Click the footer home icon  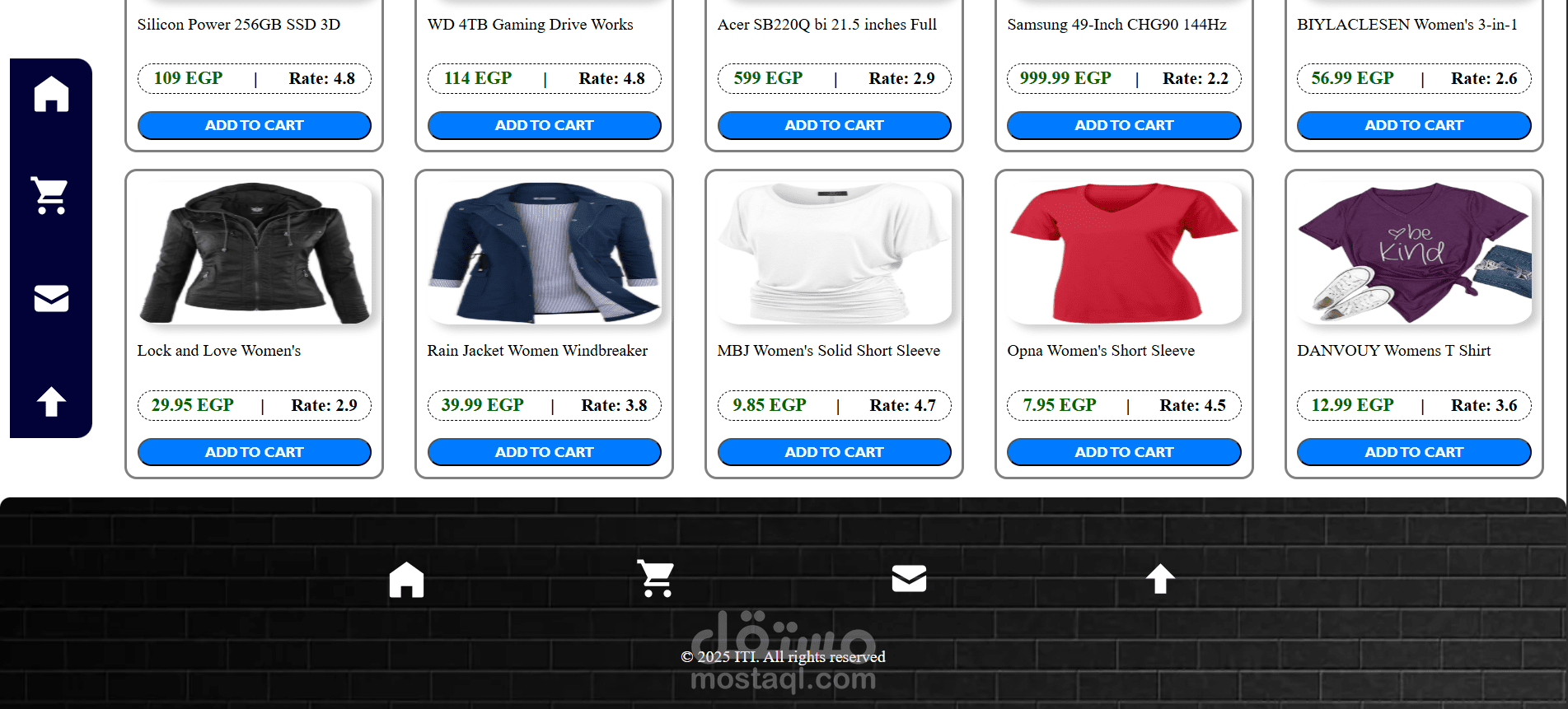[406, 579]
